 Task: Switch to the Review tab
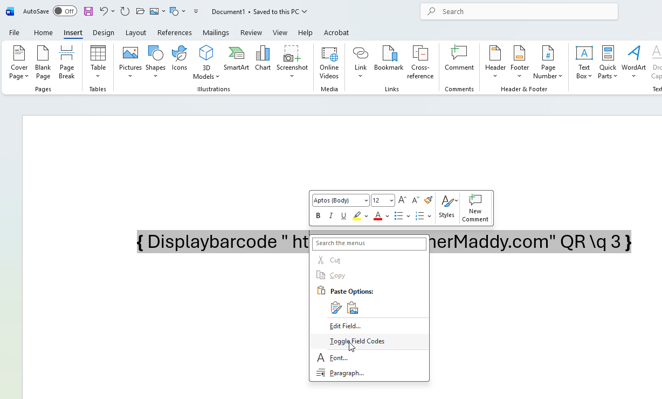(251, 33)
